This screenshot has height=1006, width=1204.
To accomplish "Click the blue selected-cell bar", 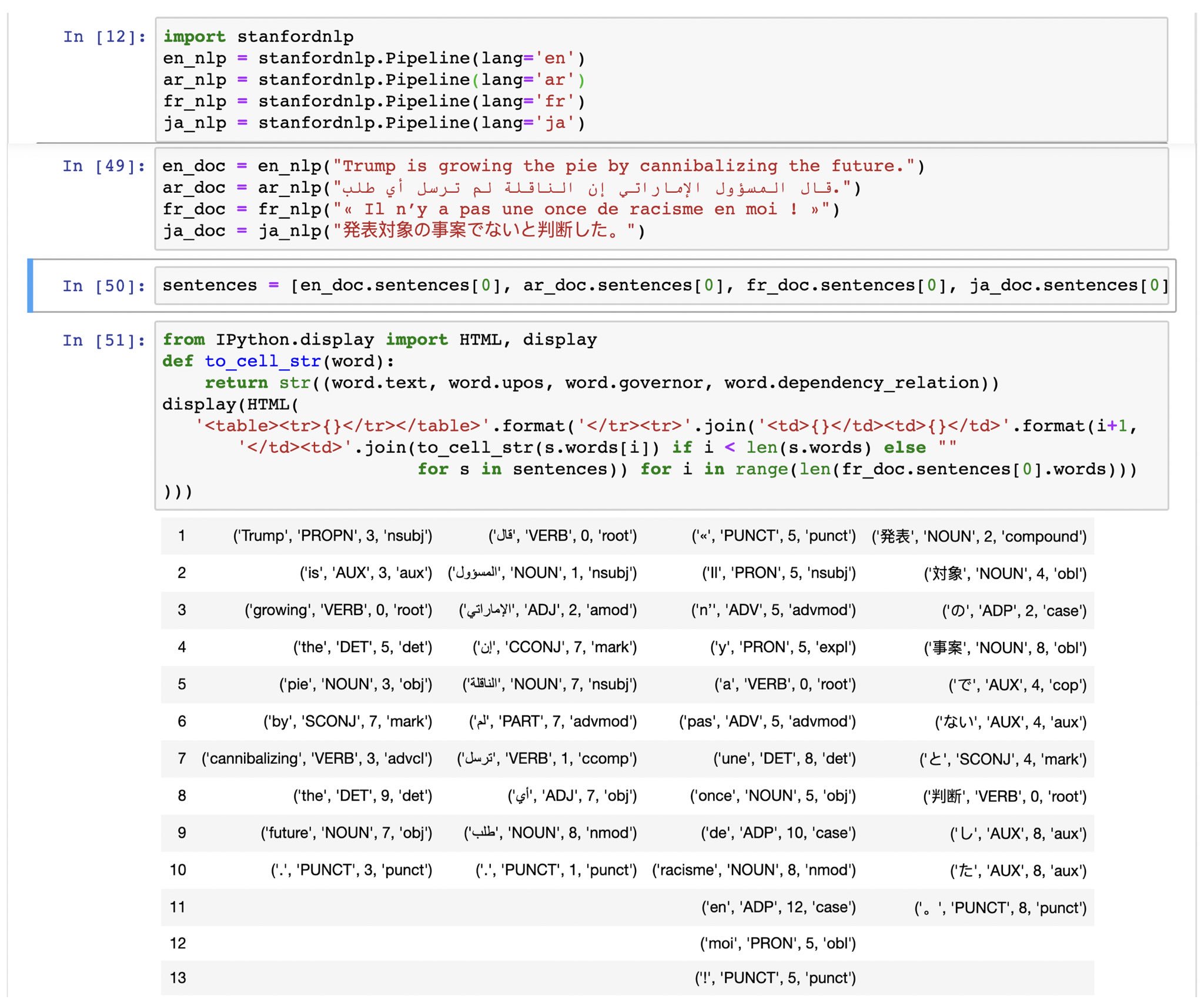I will pos(30,286).
